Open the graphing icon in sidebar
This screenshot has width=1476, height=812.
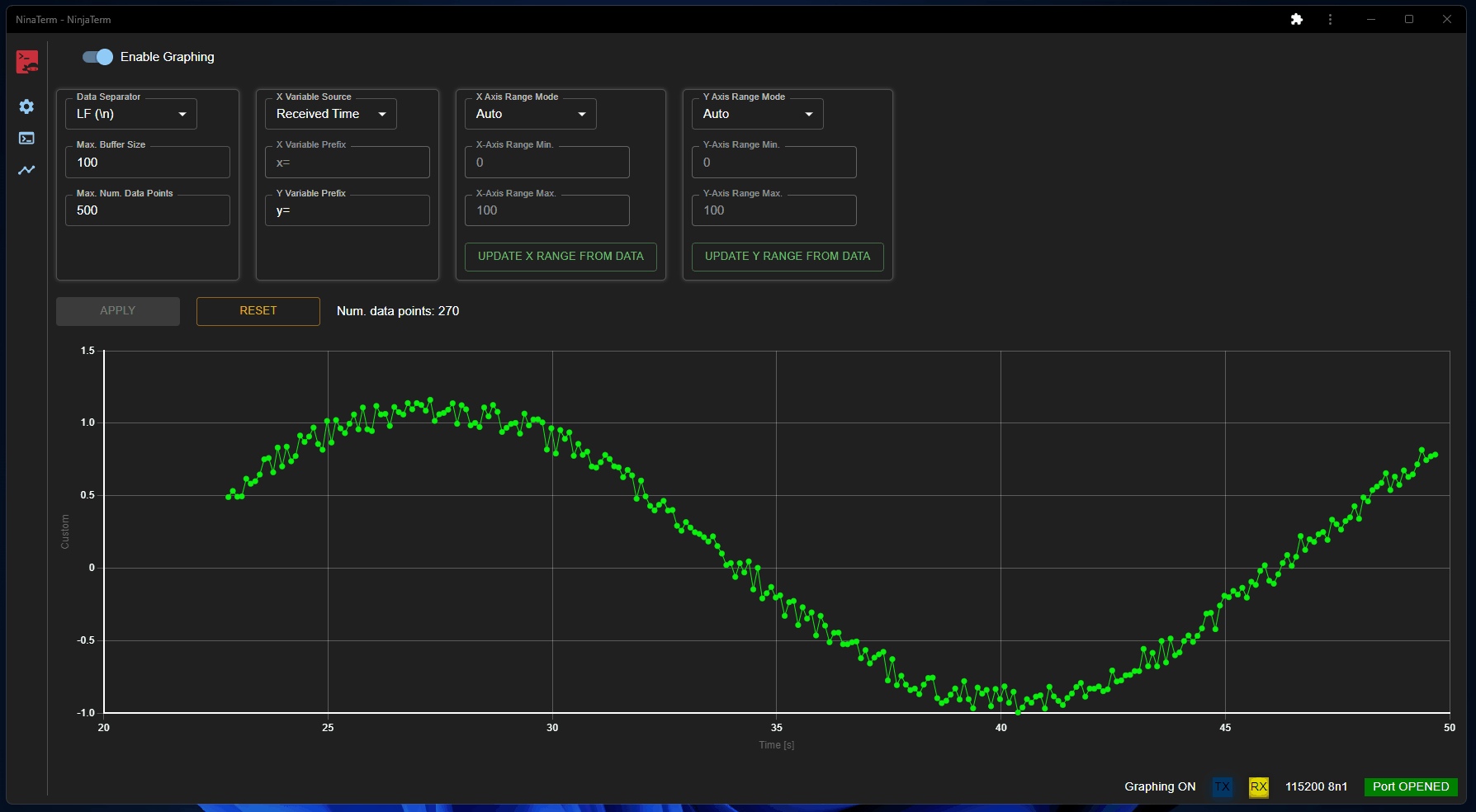[26, 170]
